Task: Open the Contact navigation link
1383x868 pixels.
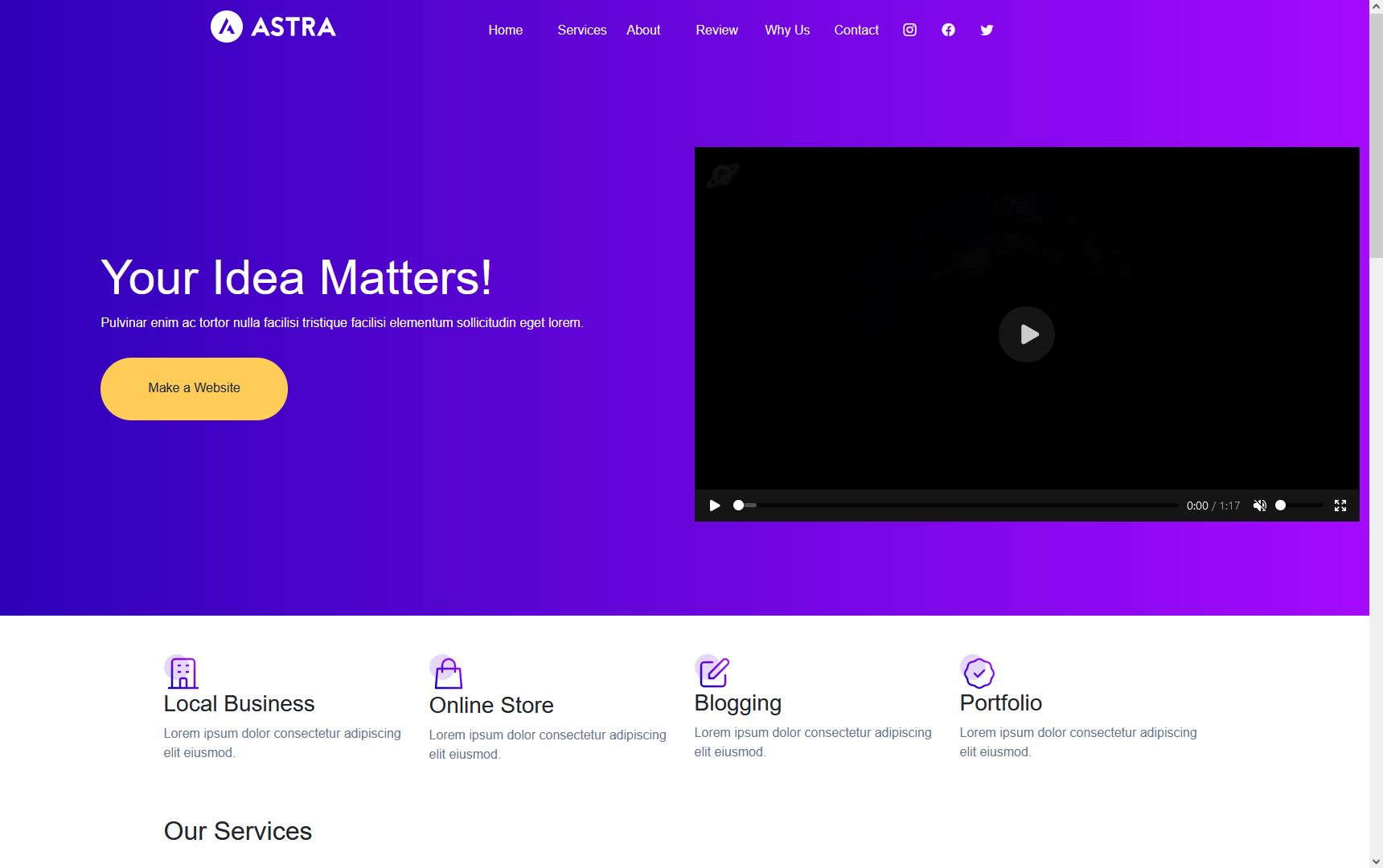Action: (856, 30)
